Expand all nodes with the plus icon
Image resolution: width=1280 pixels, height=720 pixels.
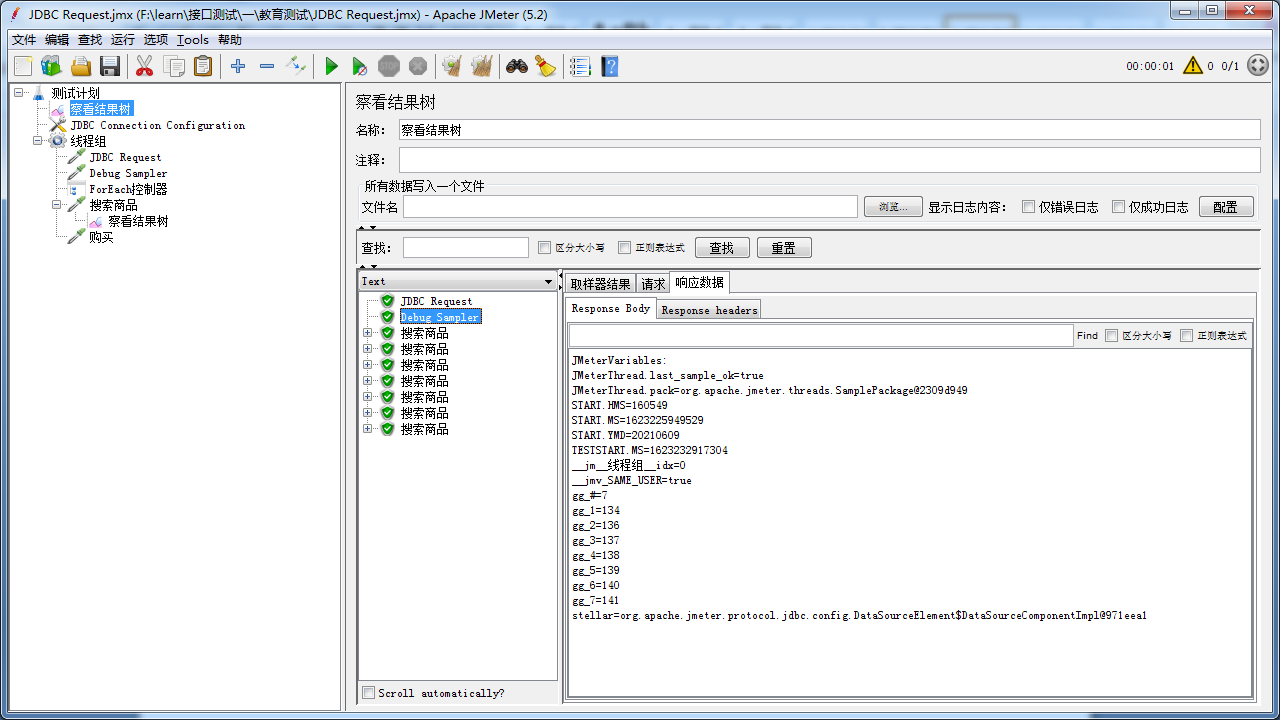click(x=238, y=66)
